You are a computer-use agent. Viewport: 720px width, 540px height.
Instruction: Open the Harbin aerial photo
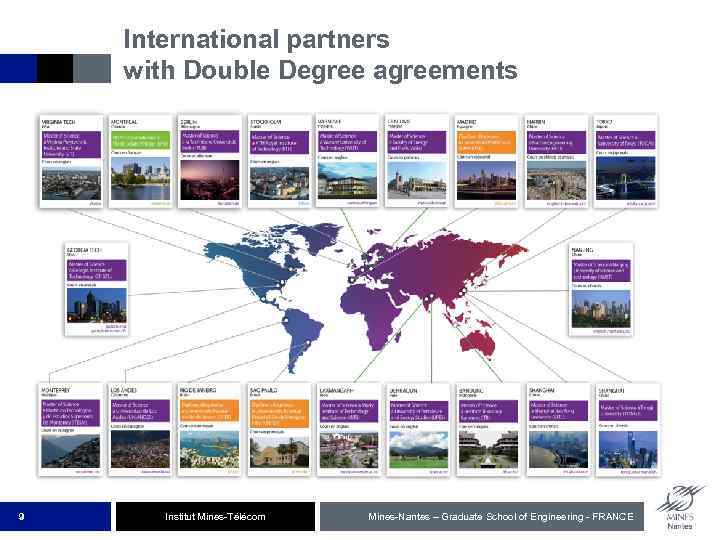[557, 180]
